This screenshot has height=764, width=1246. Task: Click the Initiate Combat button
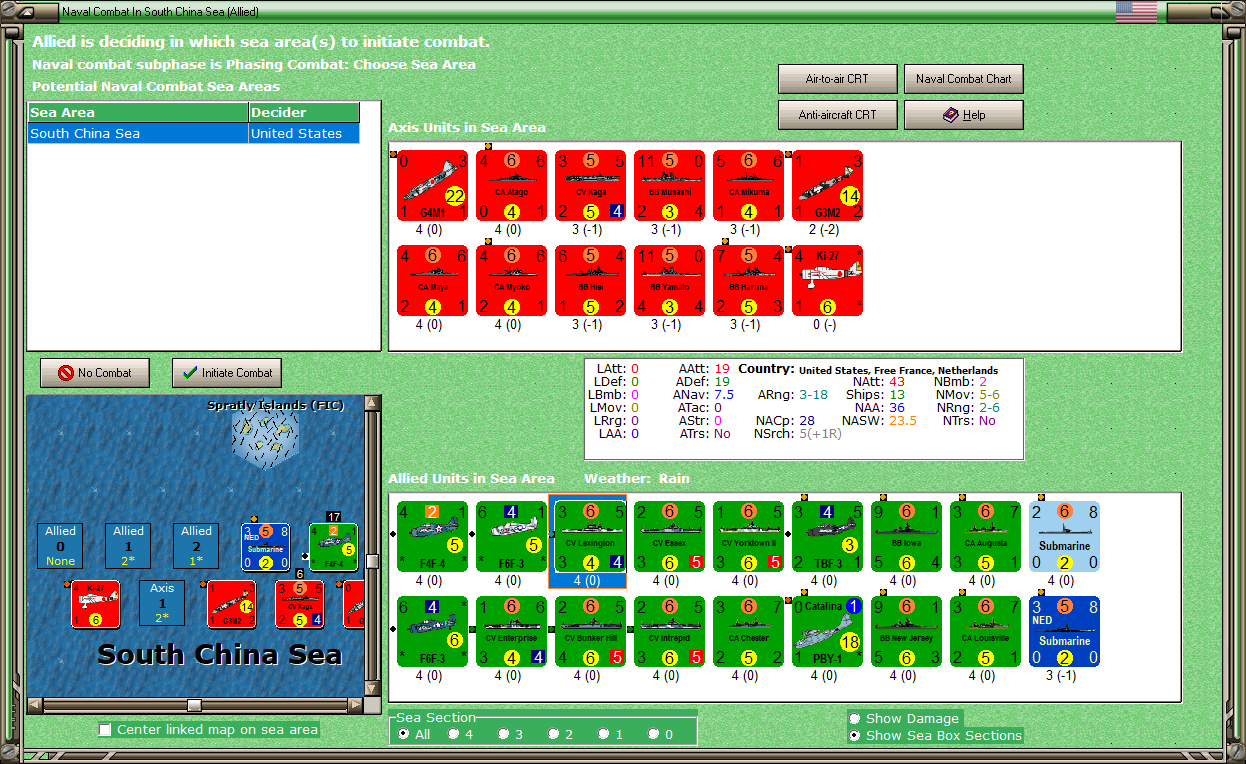(227, 373)
